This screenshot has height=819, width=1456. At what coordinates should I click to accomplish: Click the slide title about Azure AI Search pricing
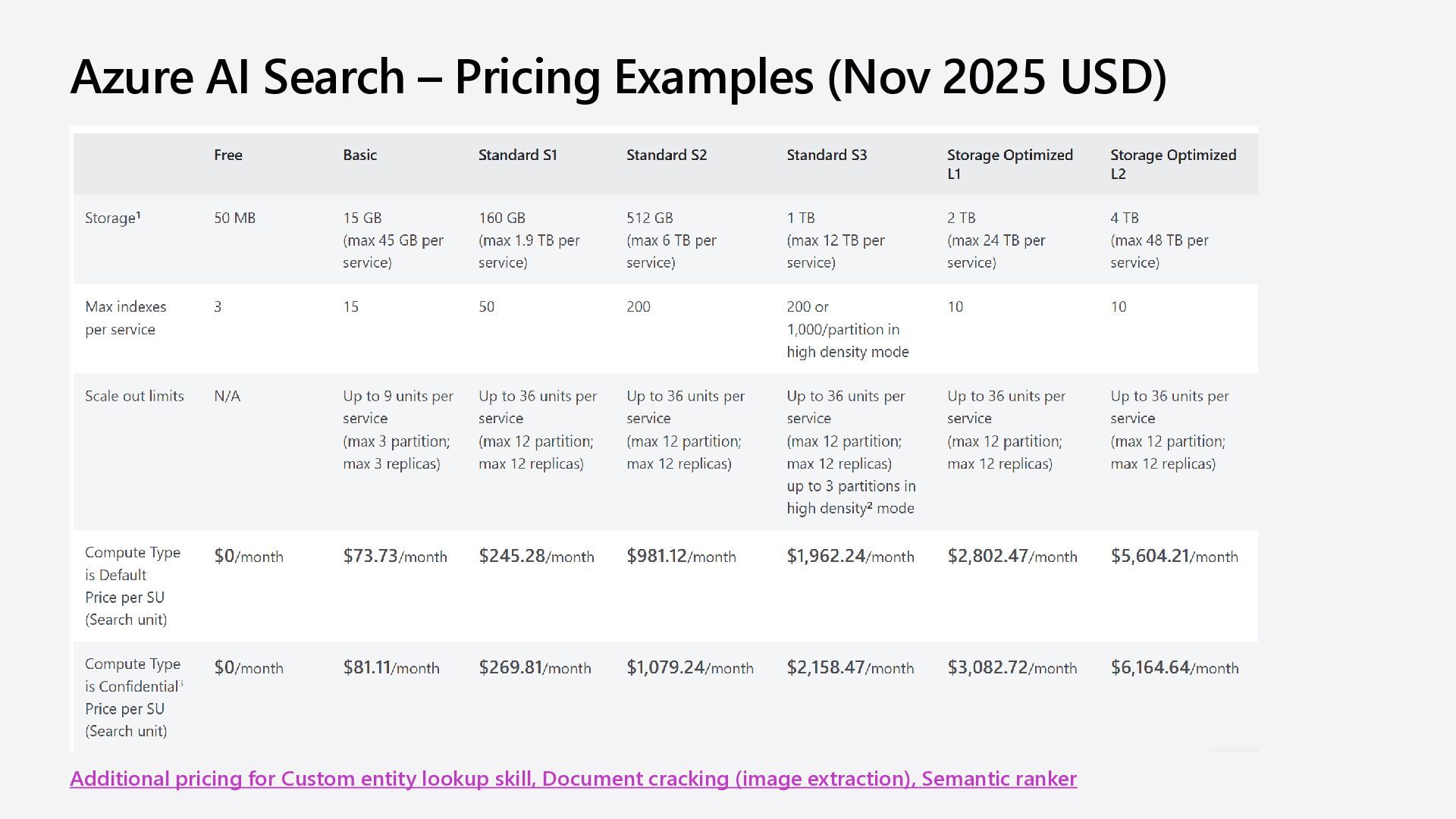[618, 77]
